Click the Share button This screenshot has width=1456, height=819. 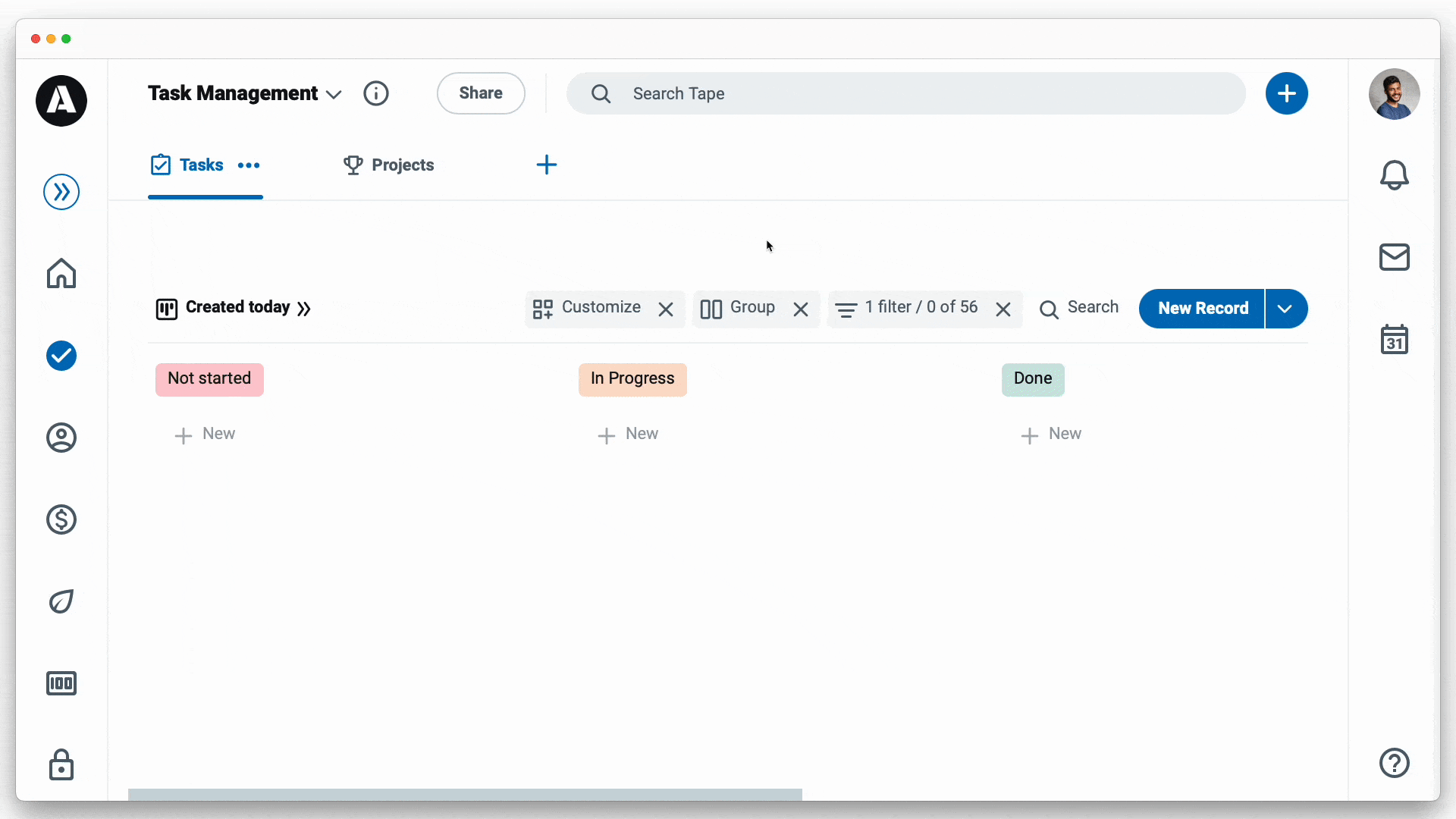point(480,93)
